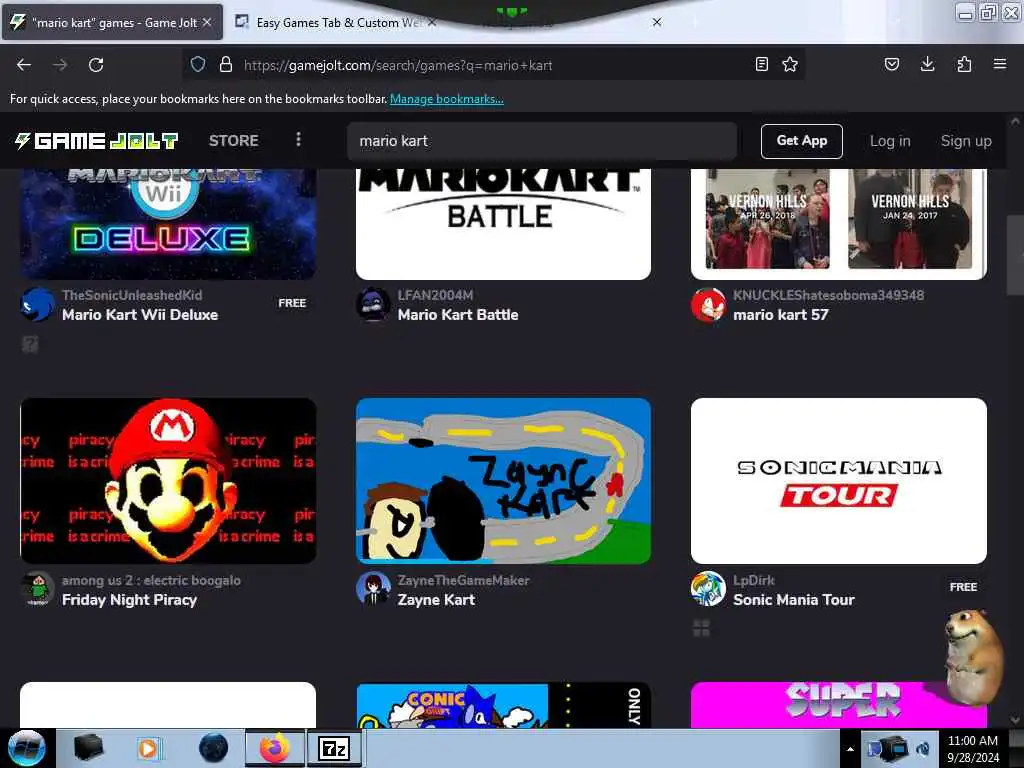This screenshot has width=1024, height=768.
Task: Click the padlock site info icon
Action: [226, 64]
